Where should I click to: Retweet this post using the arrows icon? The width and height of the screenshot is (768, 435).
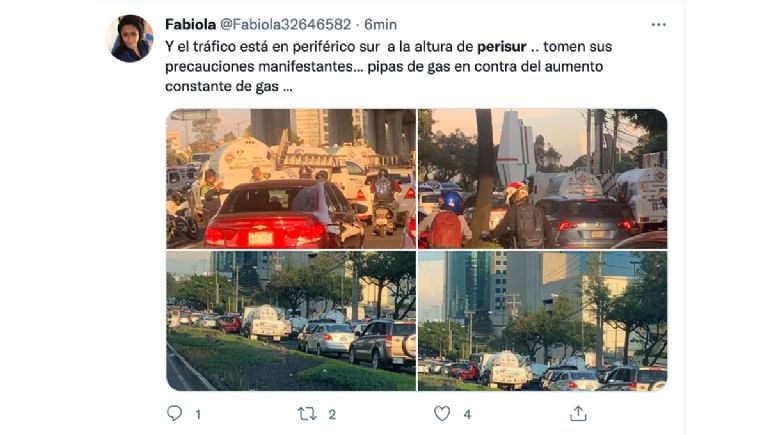[307, 414]
